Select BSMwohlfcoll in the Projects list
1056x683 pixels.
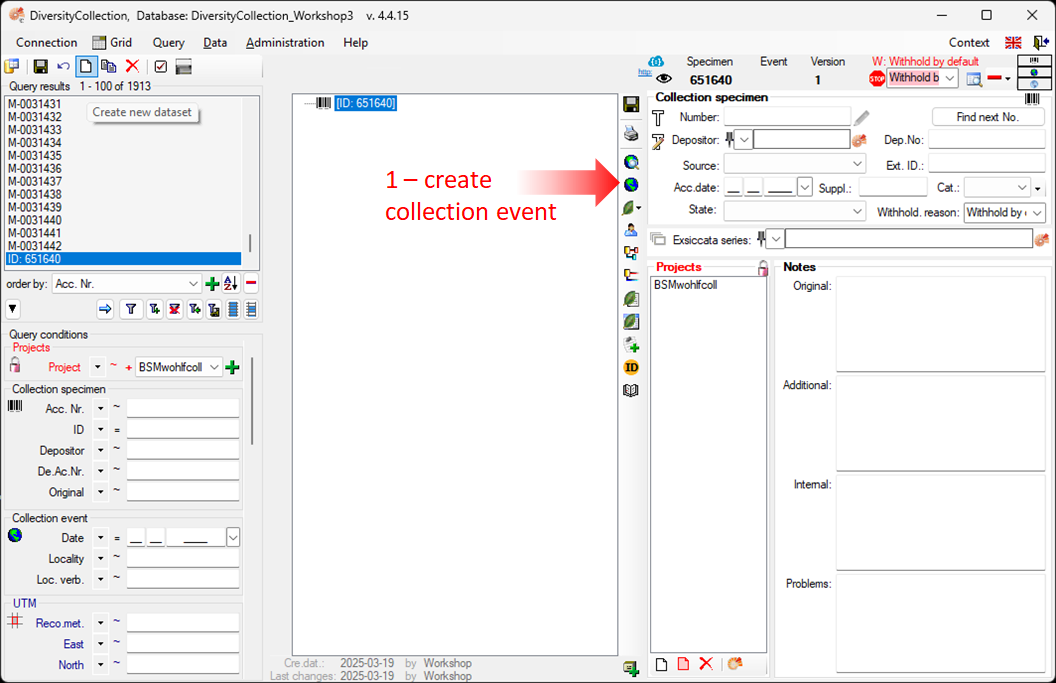(x=686, y=285)
